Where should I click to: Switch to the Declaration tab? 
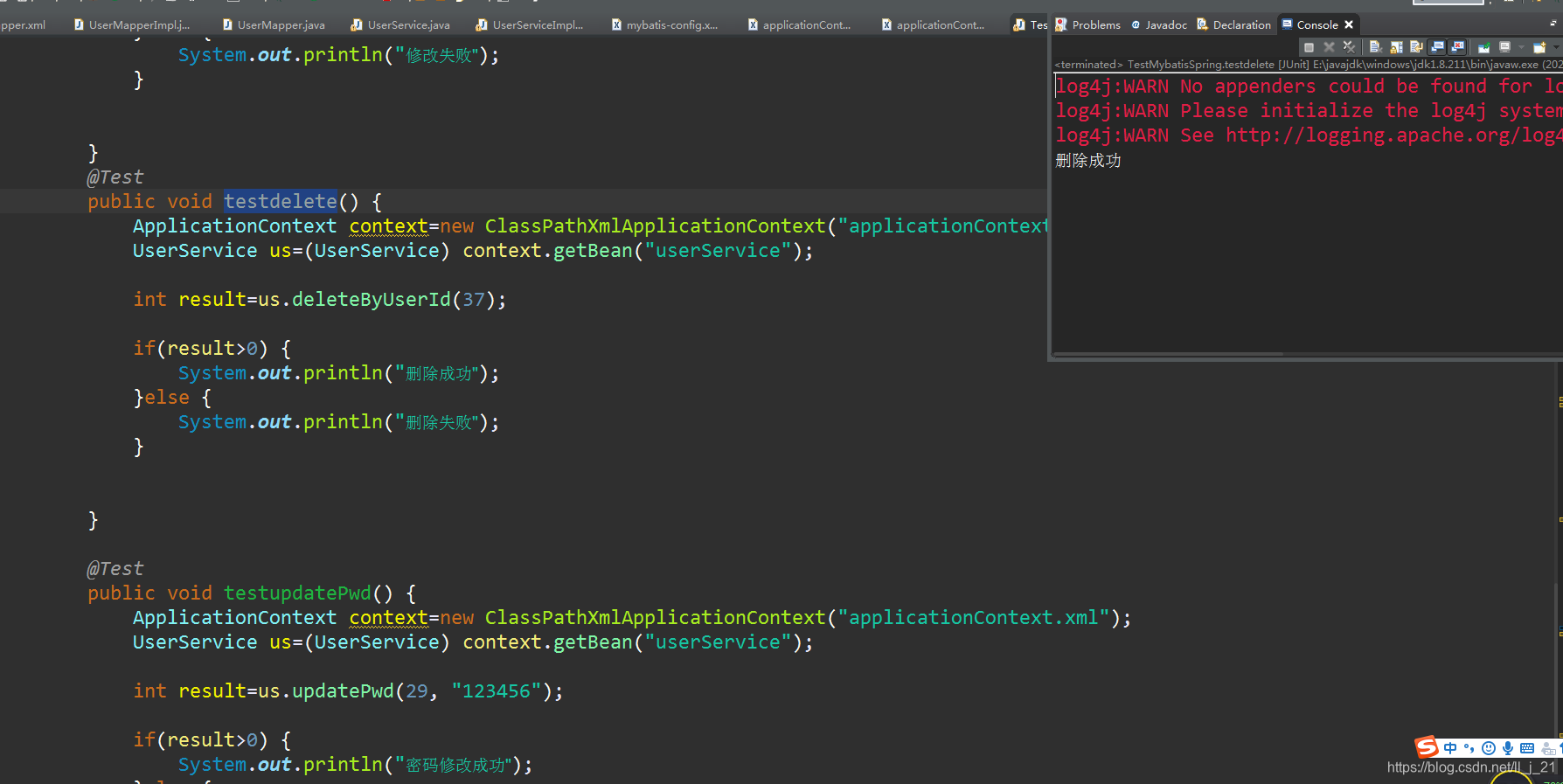click(1233, 24)
